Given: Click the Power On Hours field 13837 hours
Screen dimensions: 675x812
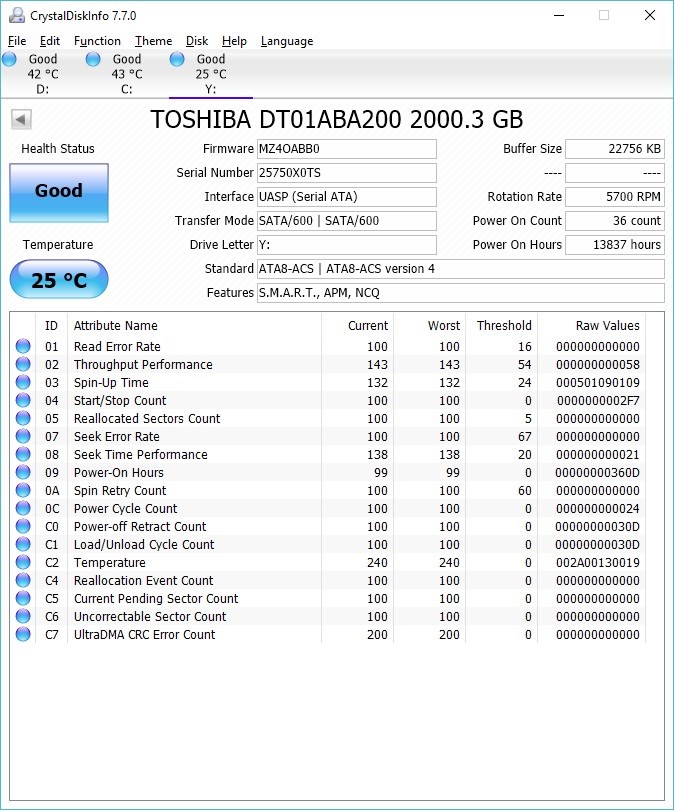Looking at the screenshot, I should tap(614, 244).
